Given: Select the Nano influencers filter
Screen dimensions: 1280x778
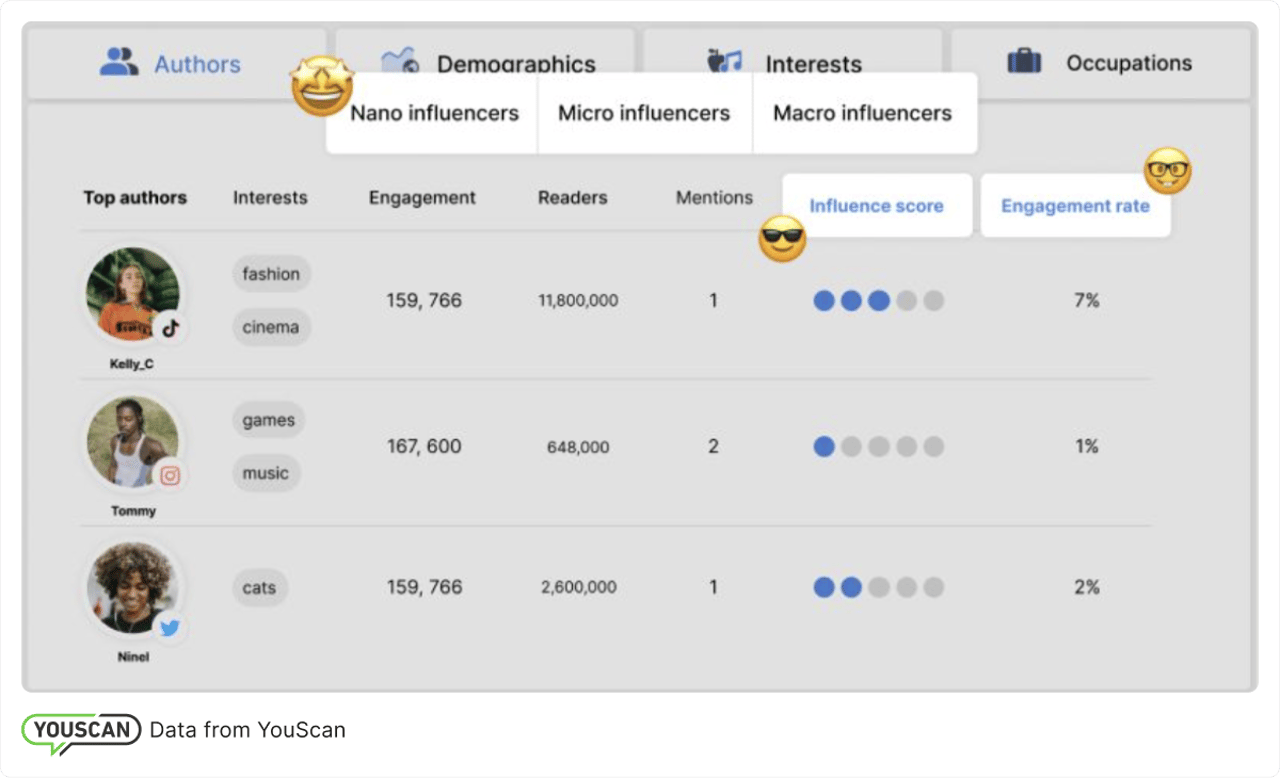Looking at the screenshot, I should 434,113.
